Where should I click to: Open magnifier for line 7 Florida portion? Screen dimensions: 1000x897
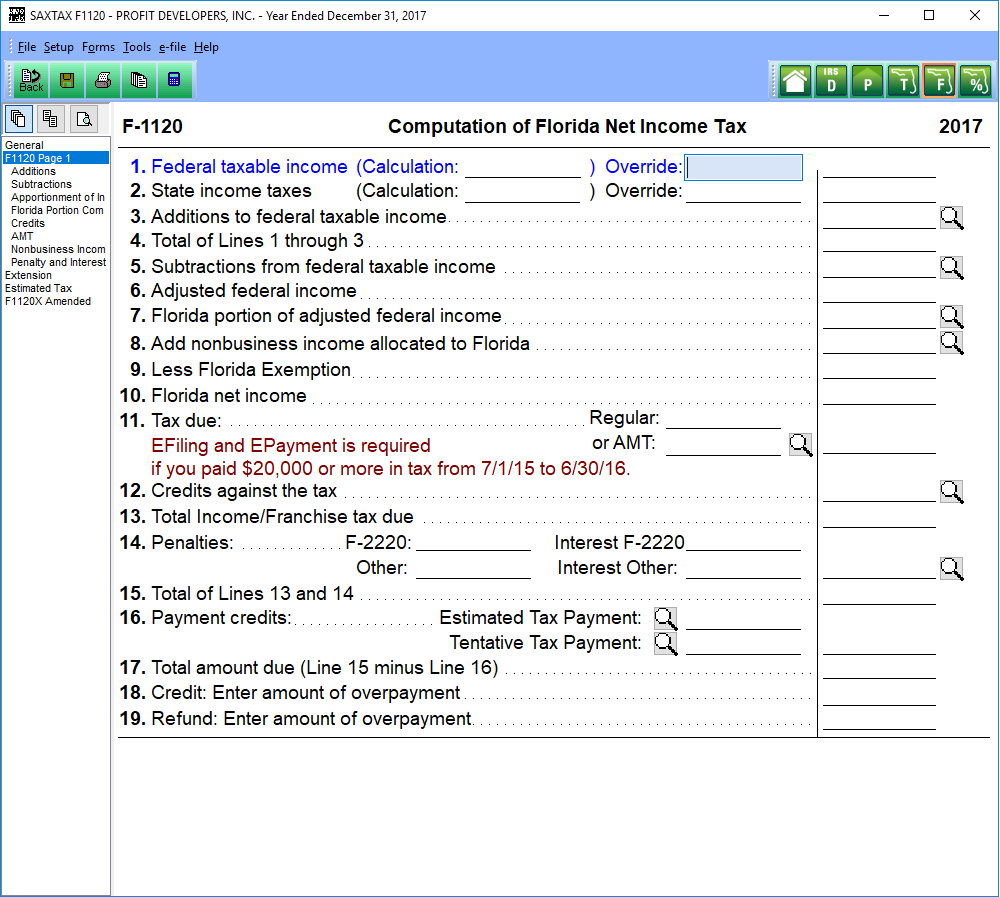952,316
